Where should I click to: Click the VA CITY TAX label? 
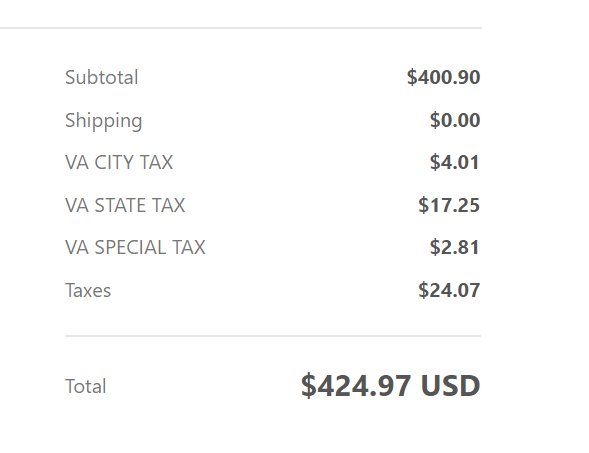tap(119, 163)
